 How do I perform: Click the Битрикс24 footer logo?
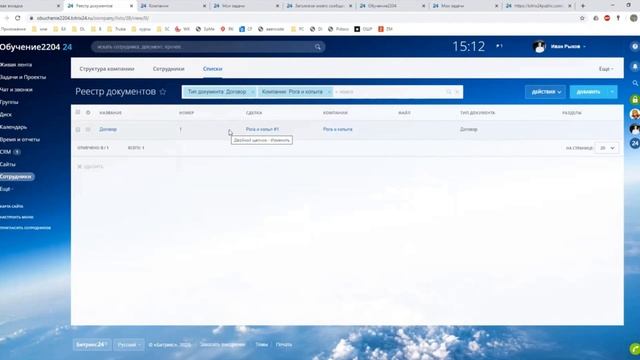tap(91, 345)
